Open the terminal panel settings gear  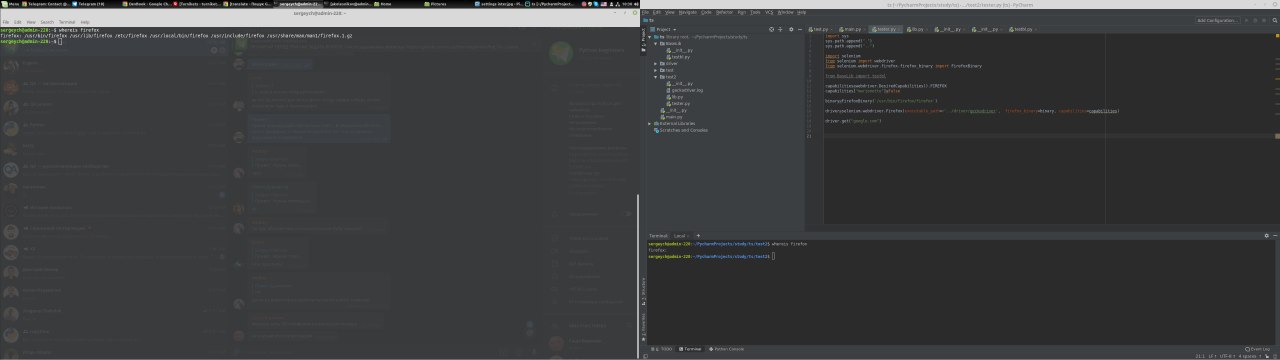pyautogui.click(x=1266, y=235)
